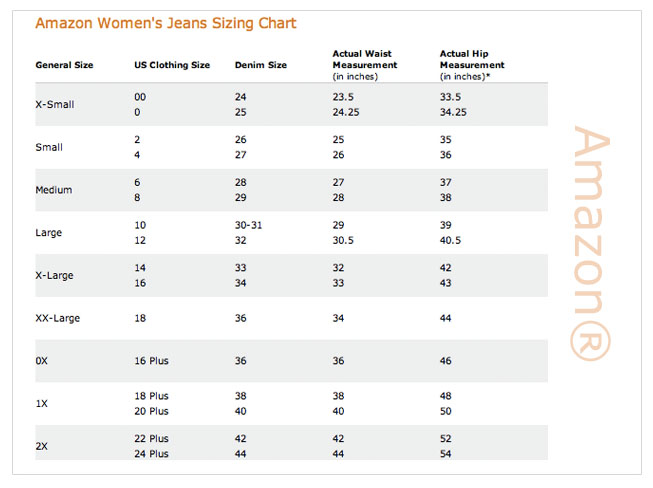653x488 pixels.
Task: Select the Large size row label
Action: click(49, 233)
